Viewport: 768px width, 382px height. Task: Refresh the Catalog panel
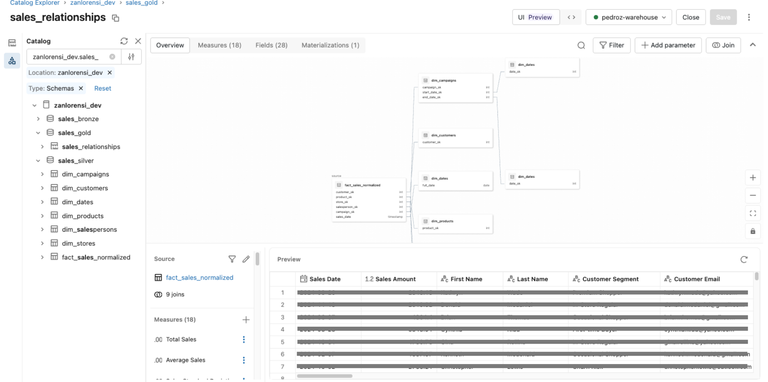tap(124, 41)
